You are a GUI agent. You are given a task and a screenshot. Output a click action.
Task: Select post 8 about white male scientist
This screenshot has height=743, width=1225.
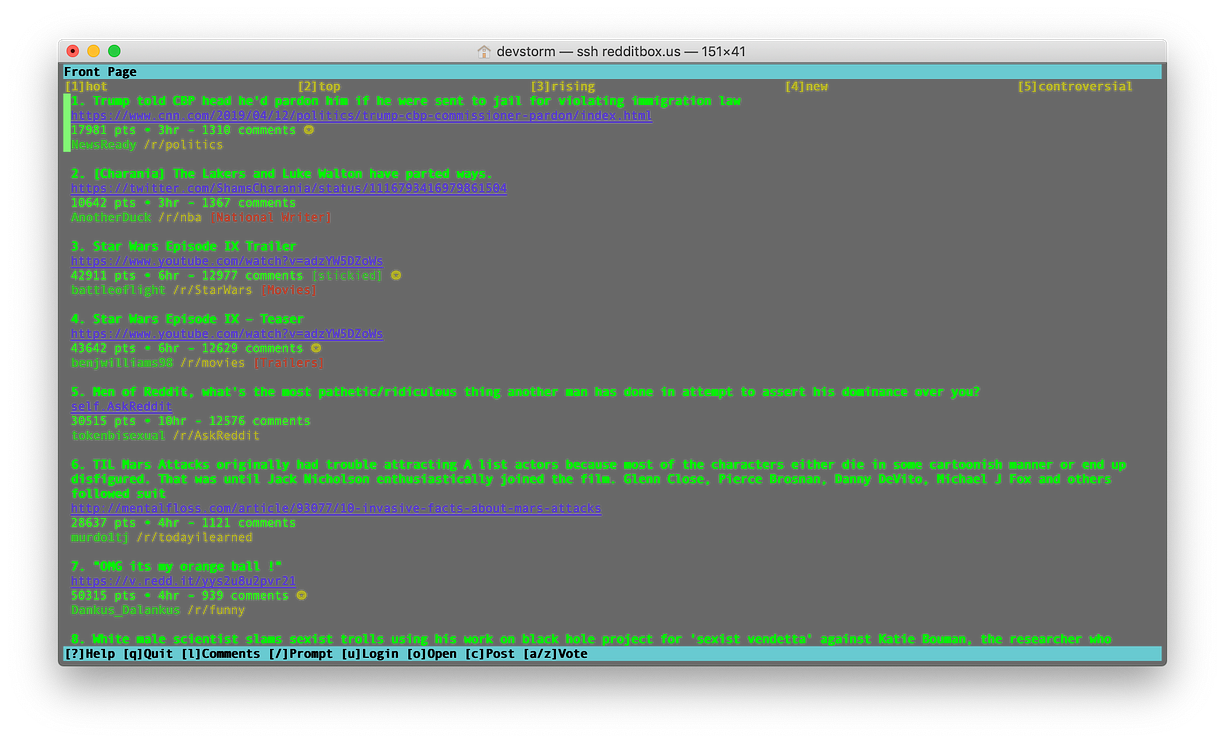pyautogui.click(x=590, y=639)
